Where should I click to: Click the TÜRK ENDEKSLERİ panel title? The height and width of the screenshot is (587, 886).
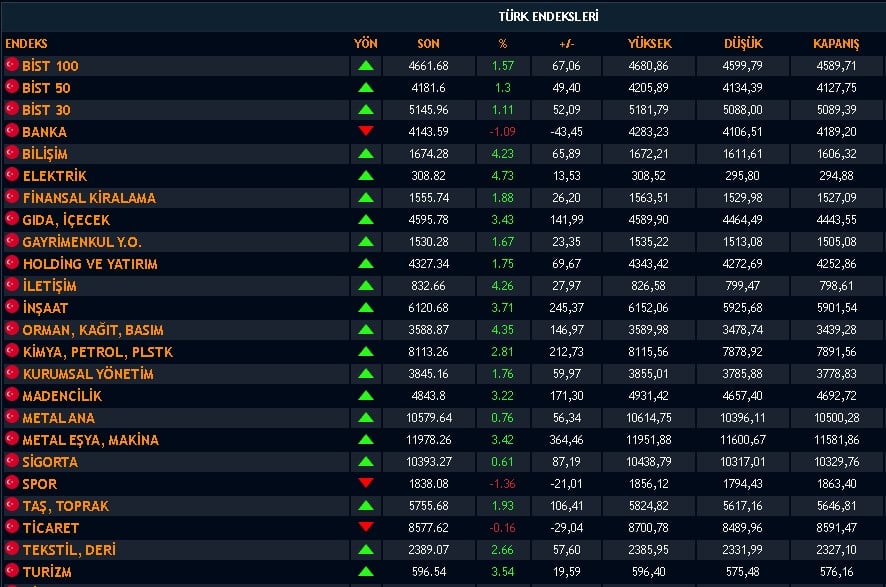coord(548,16)
